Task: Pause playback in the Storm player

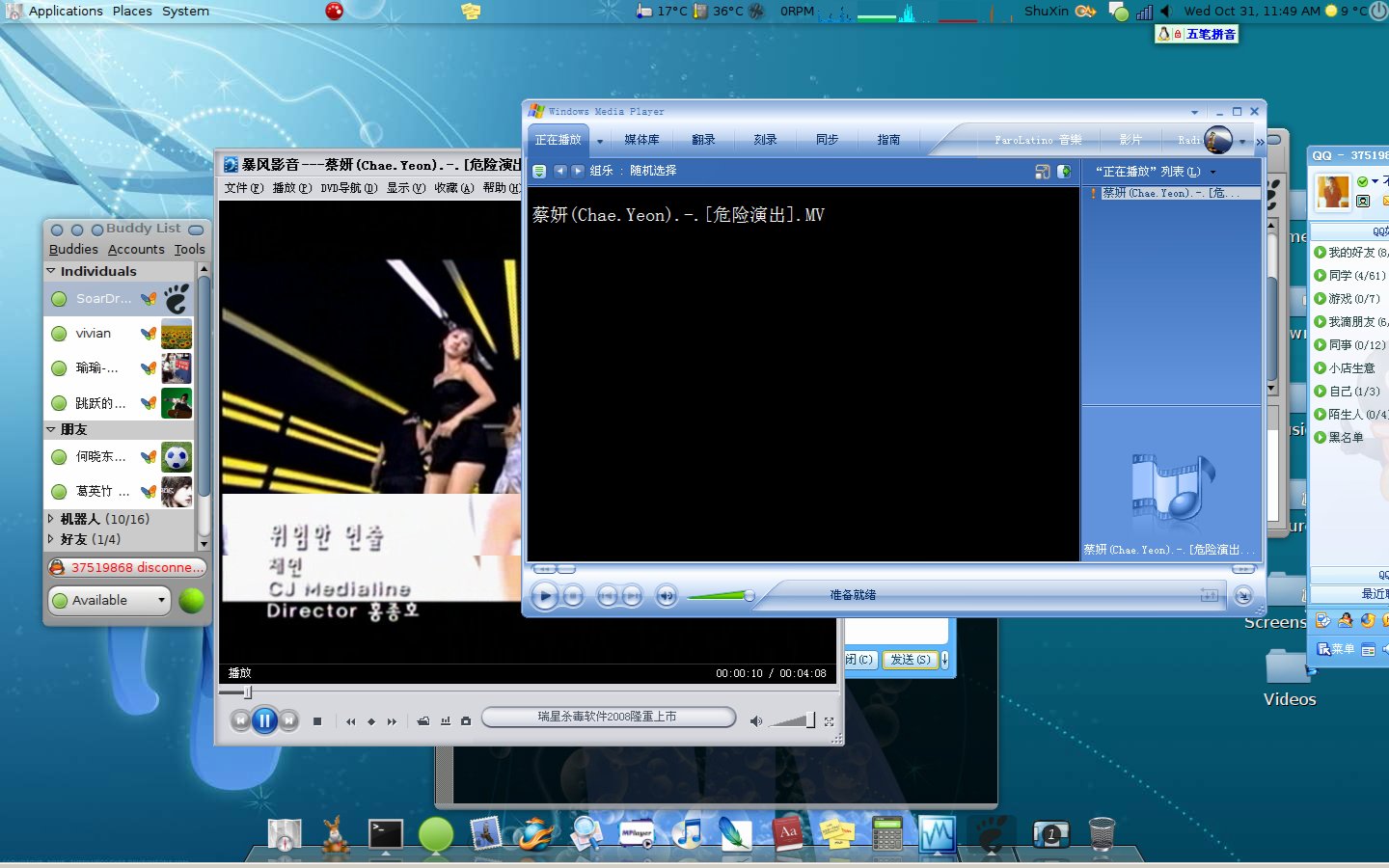Action: point(264,720)
